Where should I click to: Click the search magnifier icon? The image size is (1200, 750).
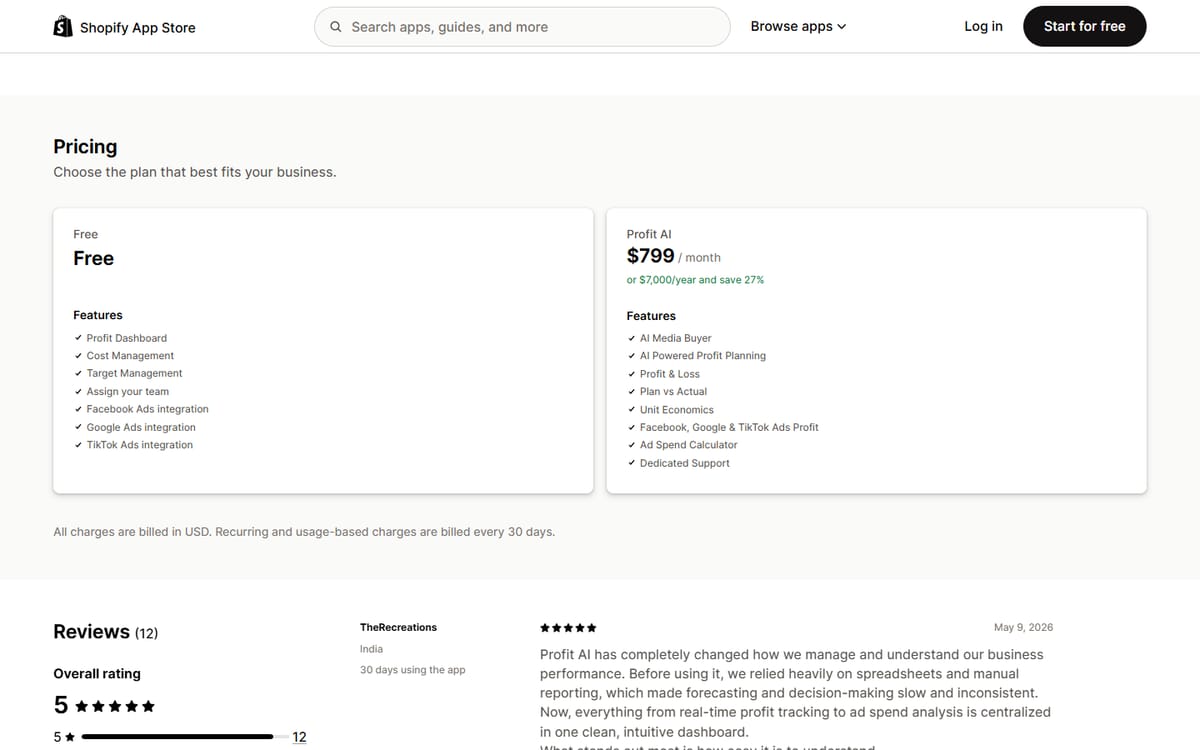tap(336, 27)
